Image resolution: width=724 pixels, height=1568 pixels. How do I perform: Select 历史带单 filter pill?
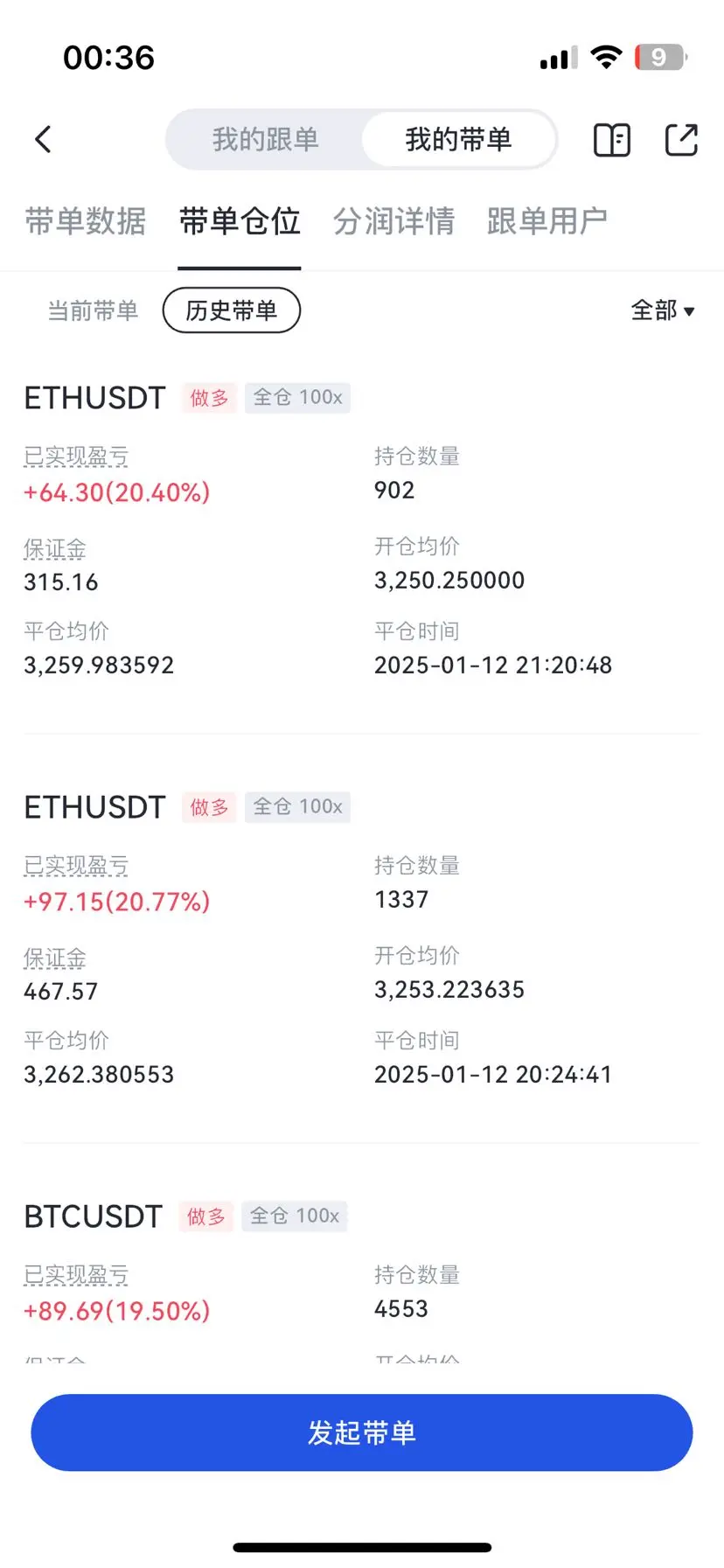point(232,310)
